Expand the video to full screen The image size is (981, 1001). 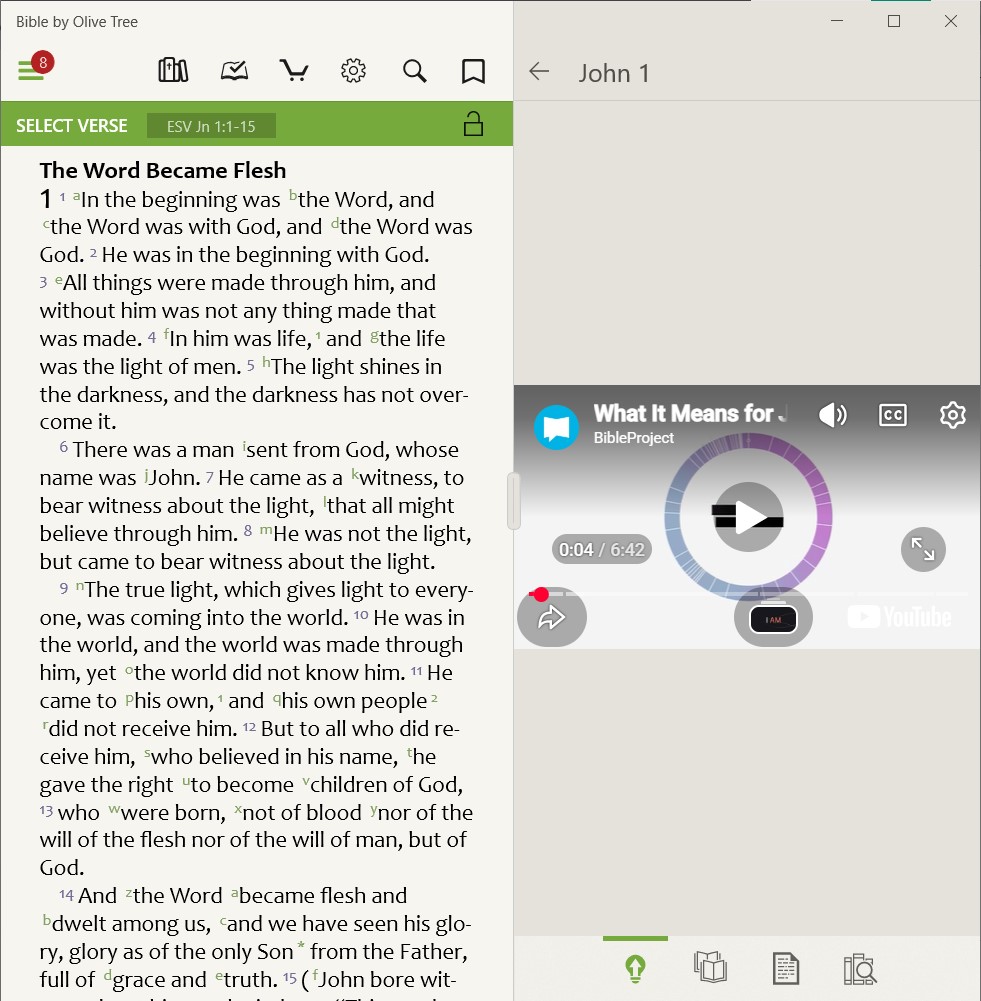coord(923,549)
